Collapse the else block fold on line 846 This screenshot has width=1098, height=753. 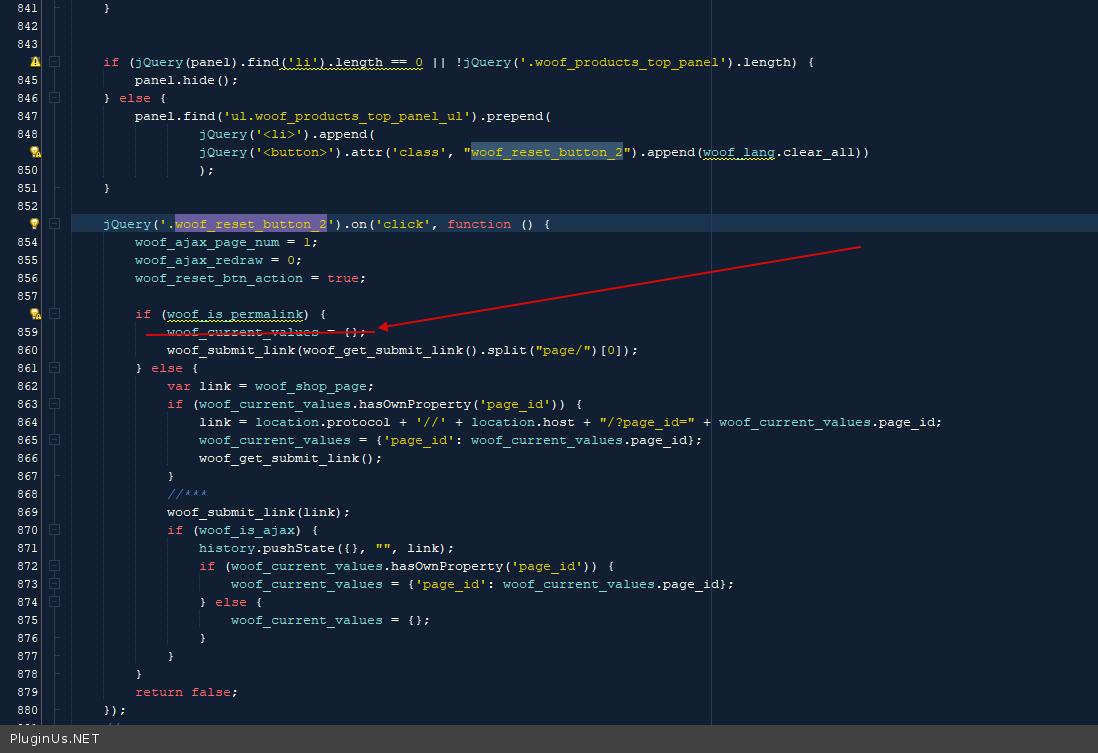click(x=55, y=98)
